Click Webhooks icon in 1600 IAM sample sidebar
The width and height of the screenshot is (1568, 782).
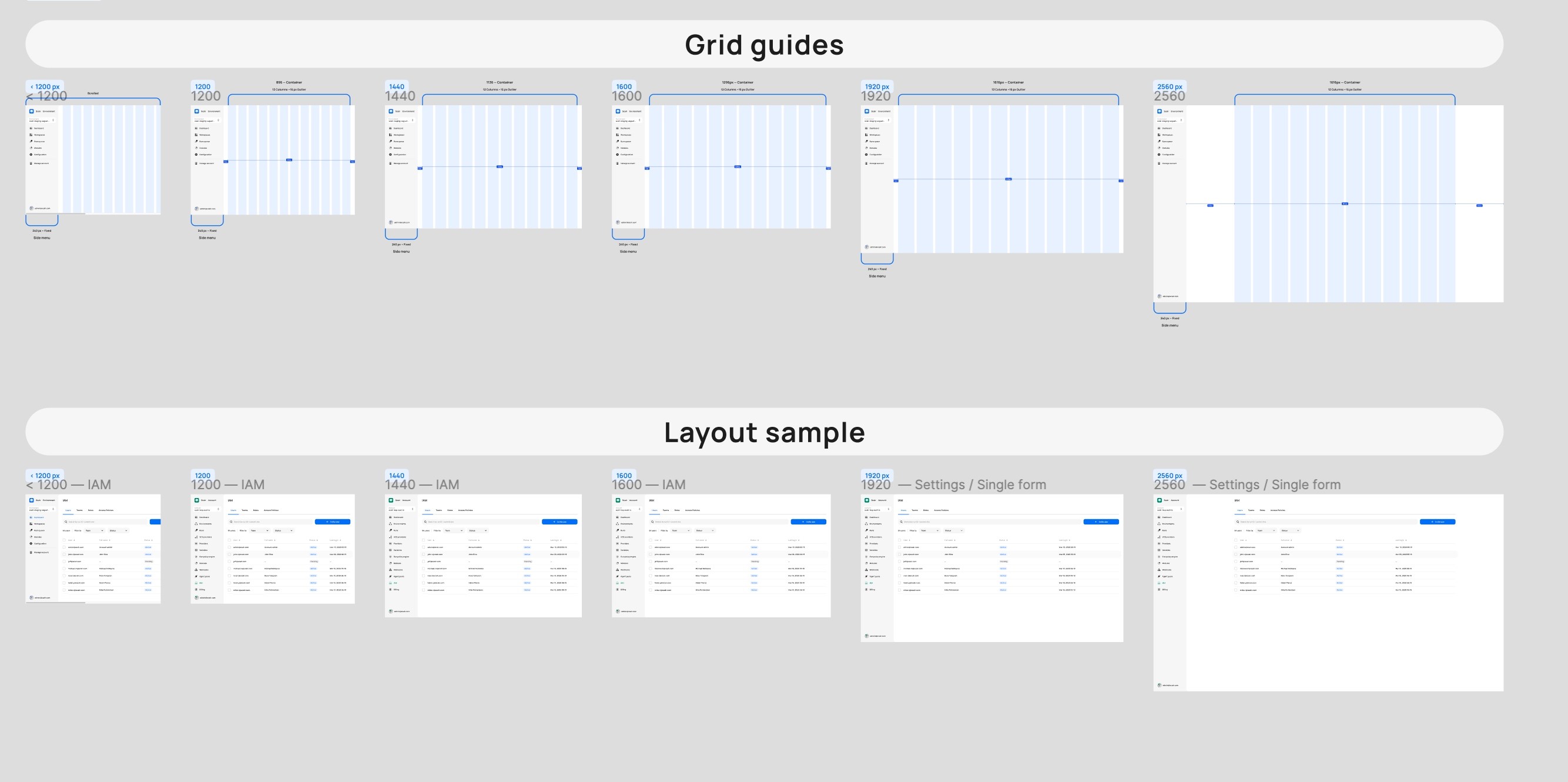click(x=617, y=569)
